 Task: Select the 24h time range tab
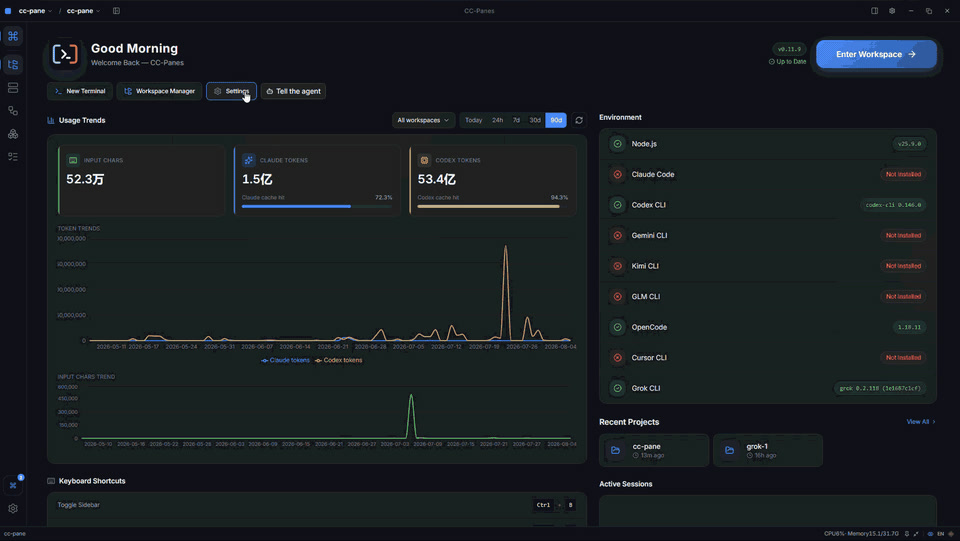(498, 121)
